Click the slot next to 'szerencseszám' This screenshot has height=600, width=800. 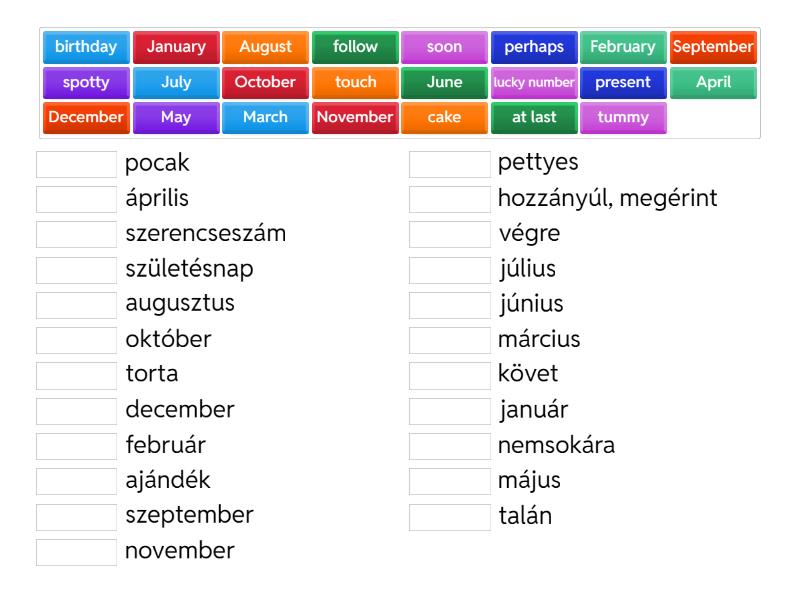76,234
